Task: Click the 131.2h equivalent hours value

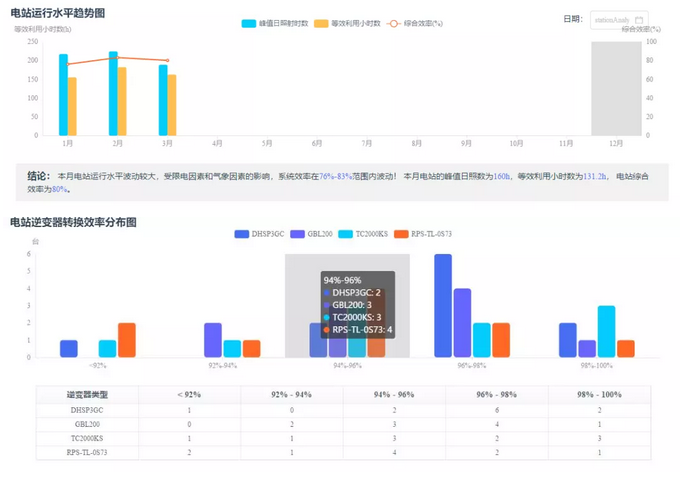Action: coord(595,176)
